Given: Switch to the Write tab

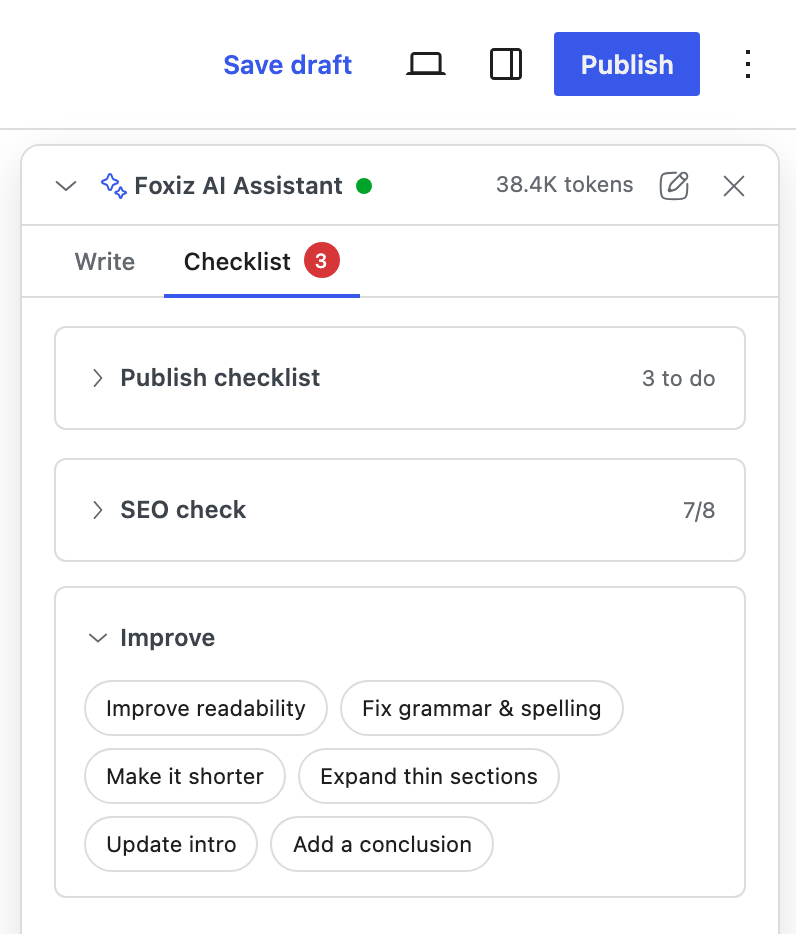Looking at the screenshot, I should pos(105,261).
